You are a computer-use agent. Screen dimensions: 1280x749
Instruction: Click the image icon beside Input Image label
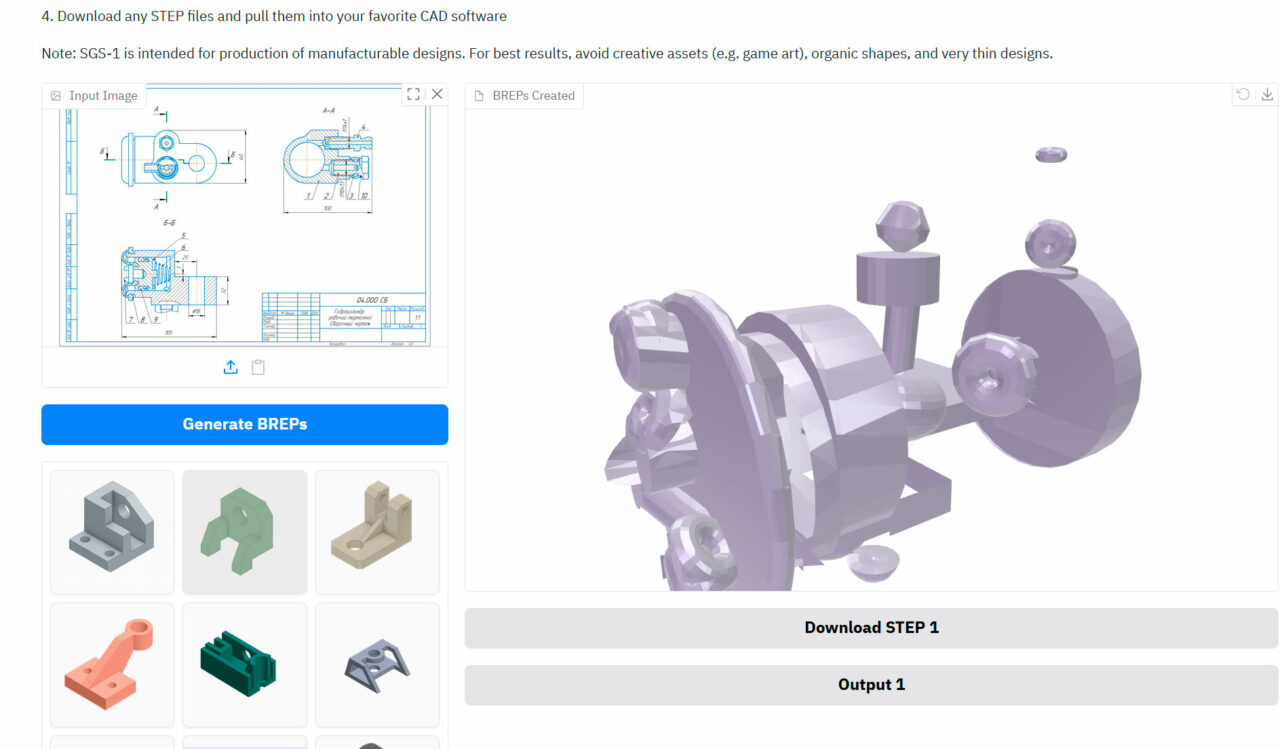click(56, 96)
